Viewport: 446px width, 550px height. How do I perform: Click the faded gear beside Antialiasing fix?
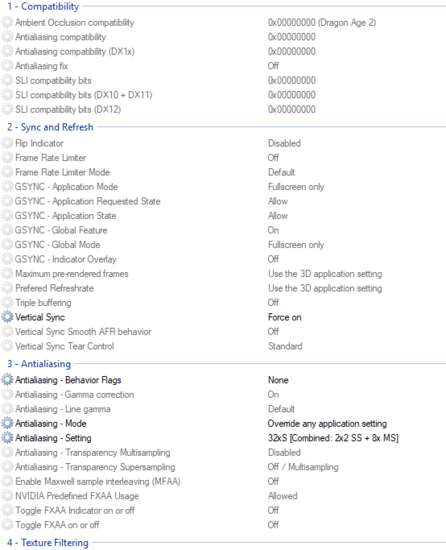pyautogui.click(x=7, y=66)
